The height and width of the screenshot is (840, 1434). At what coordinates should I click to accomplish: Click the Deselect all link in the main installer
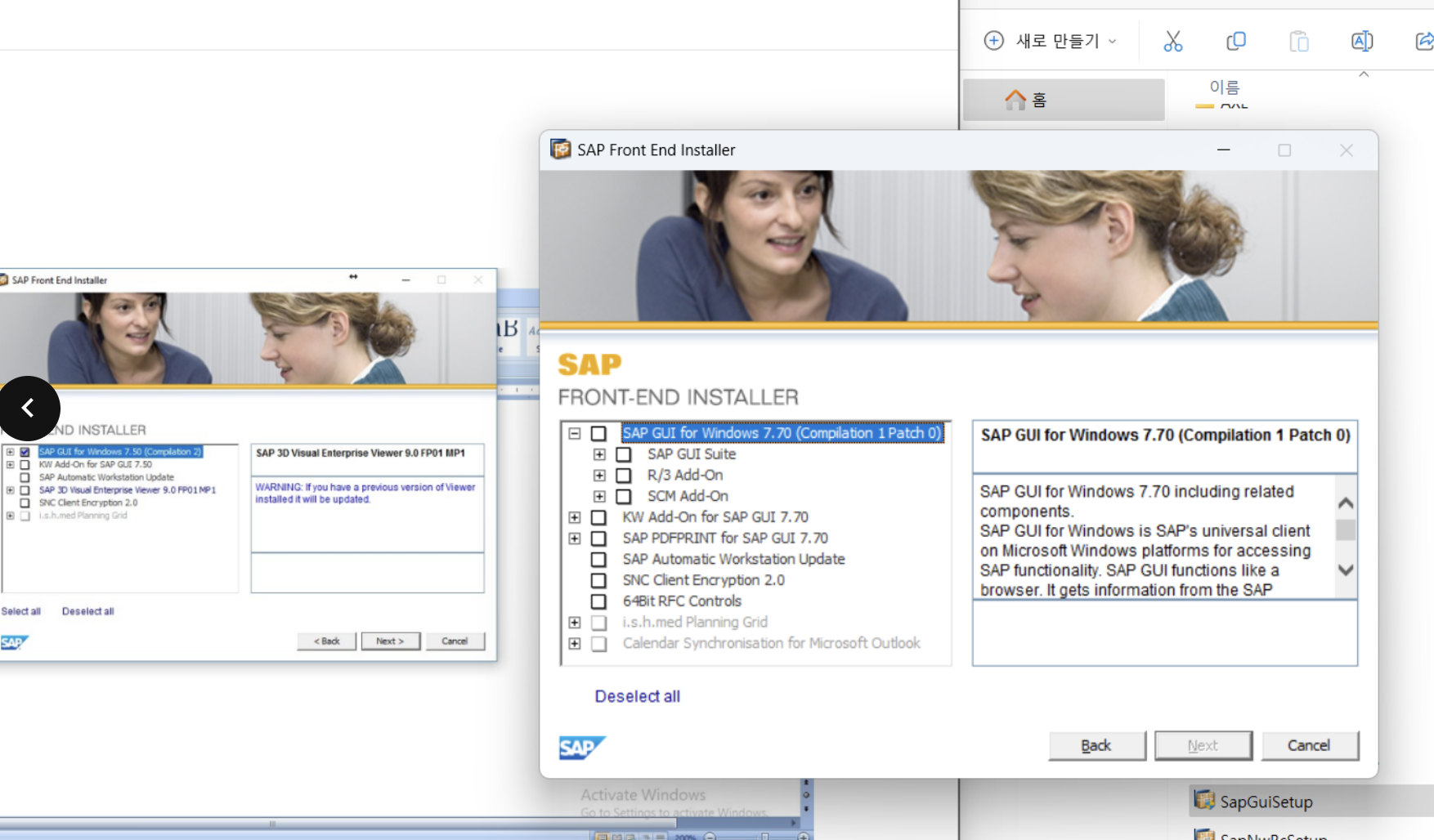[637, 696]
